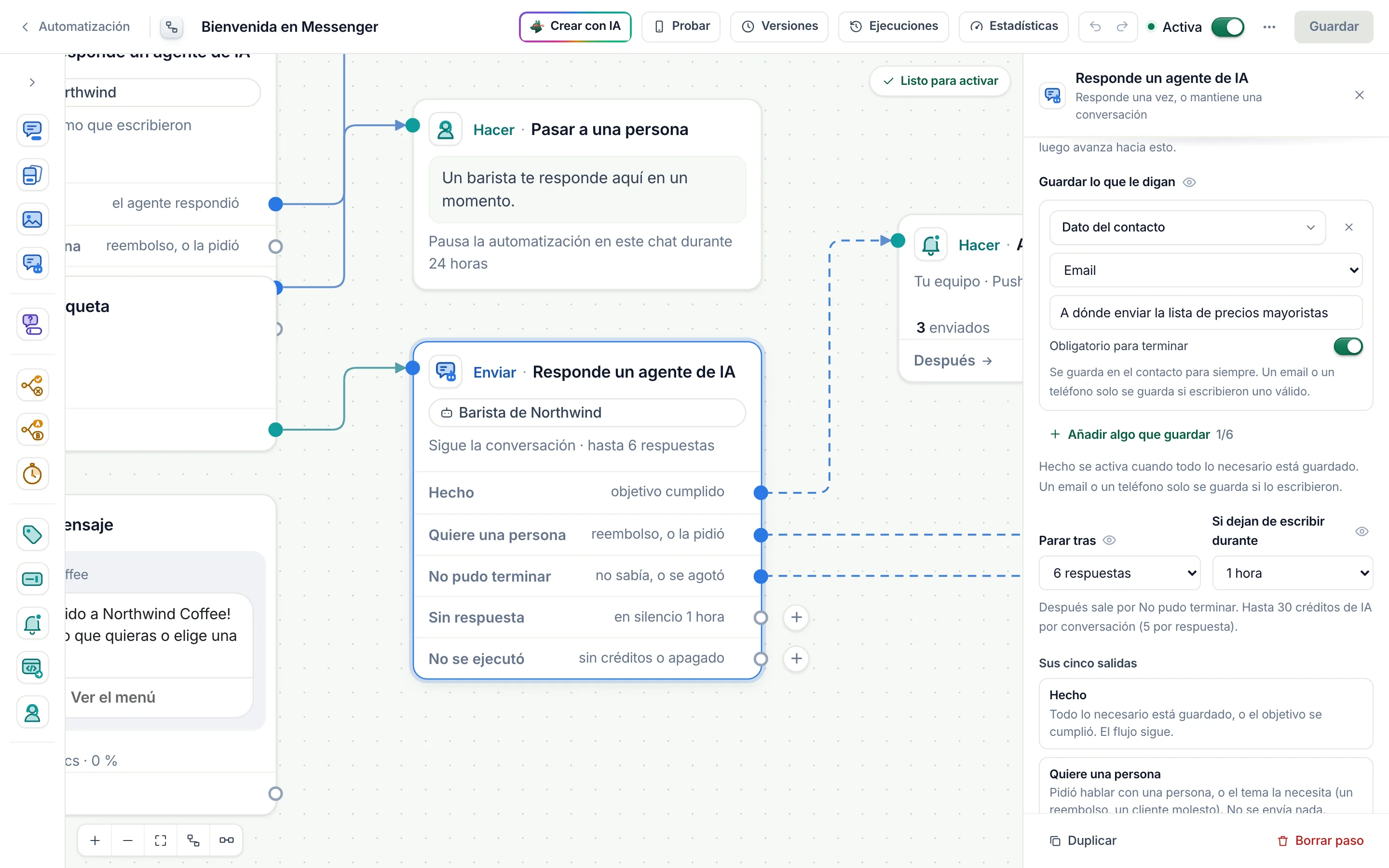Choose the condition branch icon in sidebar
Image resolution: width=1389 pixels, height=868 pixels.
coord(32,385)
